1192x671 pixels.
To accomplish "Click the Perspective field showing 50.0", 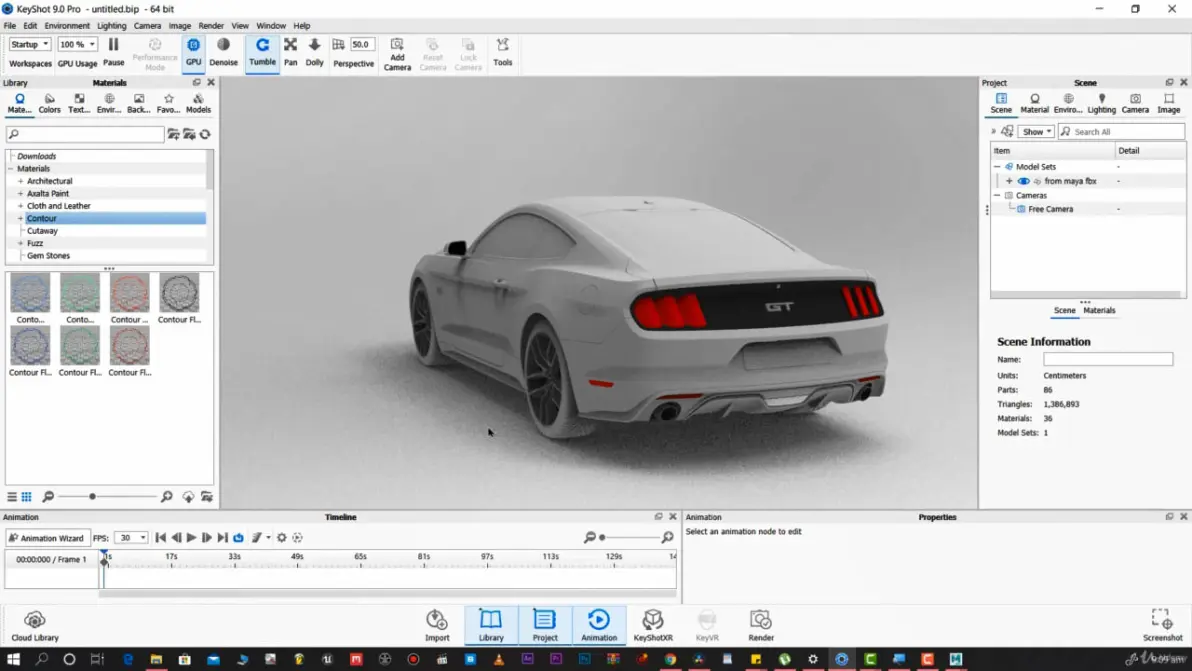I will click(x=362, y=44).
